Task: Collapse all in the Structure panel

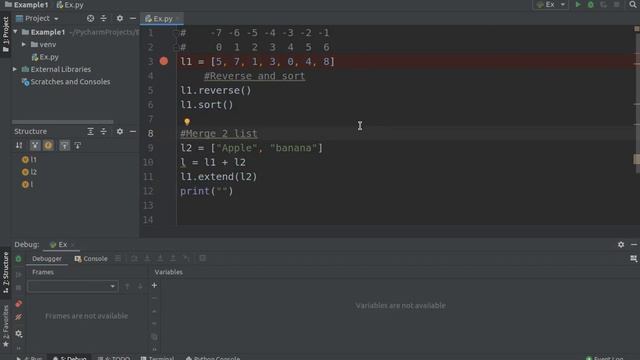Action: click(x=104, y=131)
